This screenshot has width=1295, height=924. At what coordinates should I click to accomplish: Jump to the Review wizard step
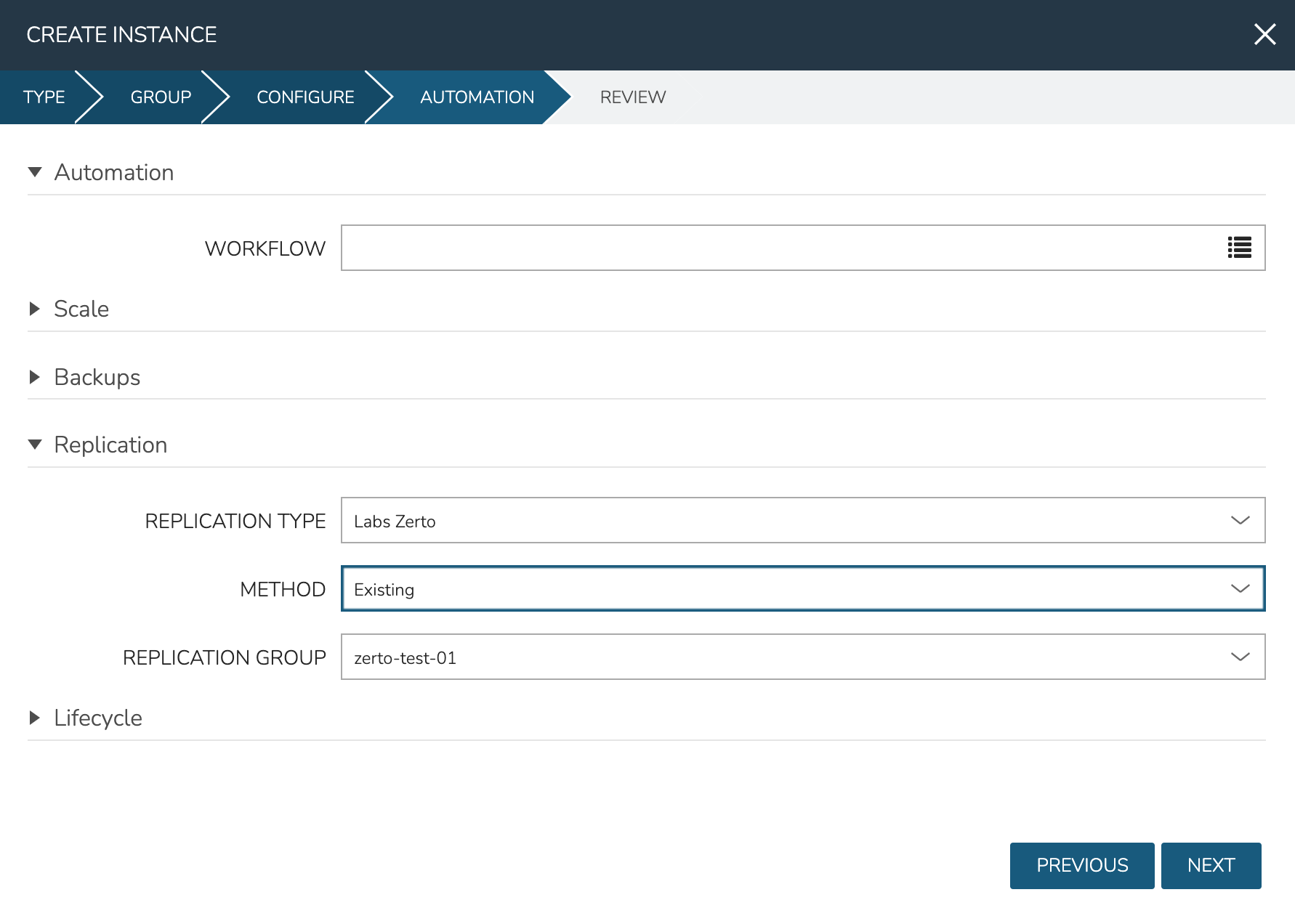(x=632, y=97)
